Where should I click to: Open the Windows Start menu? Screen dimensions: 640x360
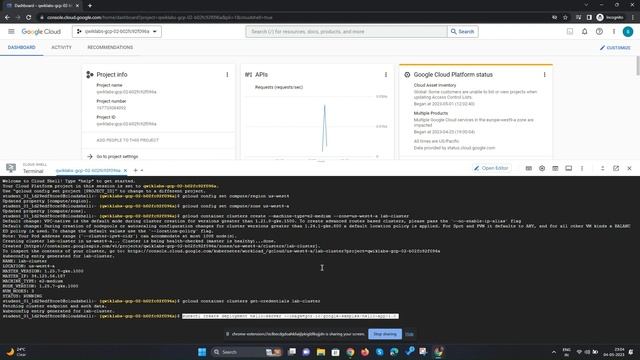pyautogui.click(x=202, y=352)
